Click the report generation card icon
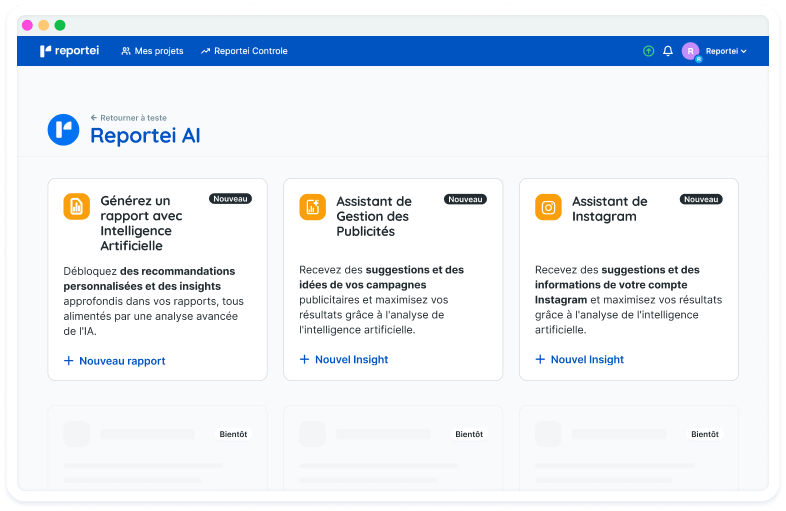This screenshot has width=786, height=511. [x=77, y=206]
